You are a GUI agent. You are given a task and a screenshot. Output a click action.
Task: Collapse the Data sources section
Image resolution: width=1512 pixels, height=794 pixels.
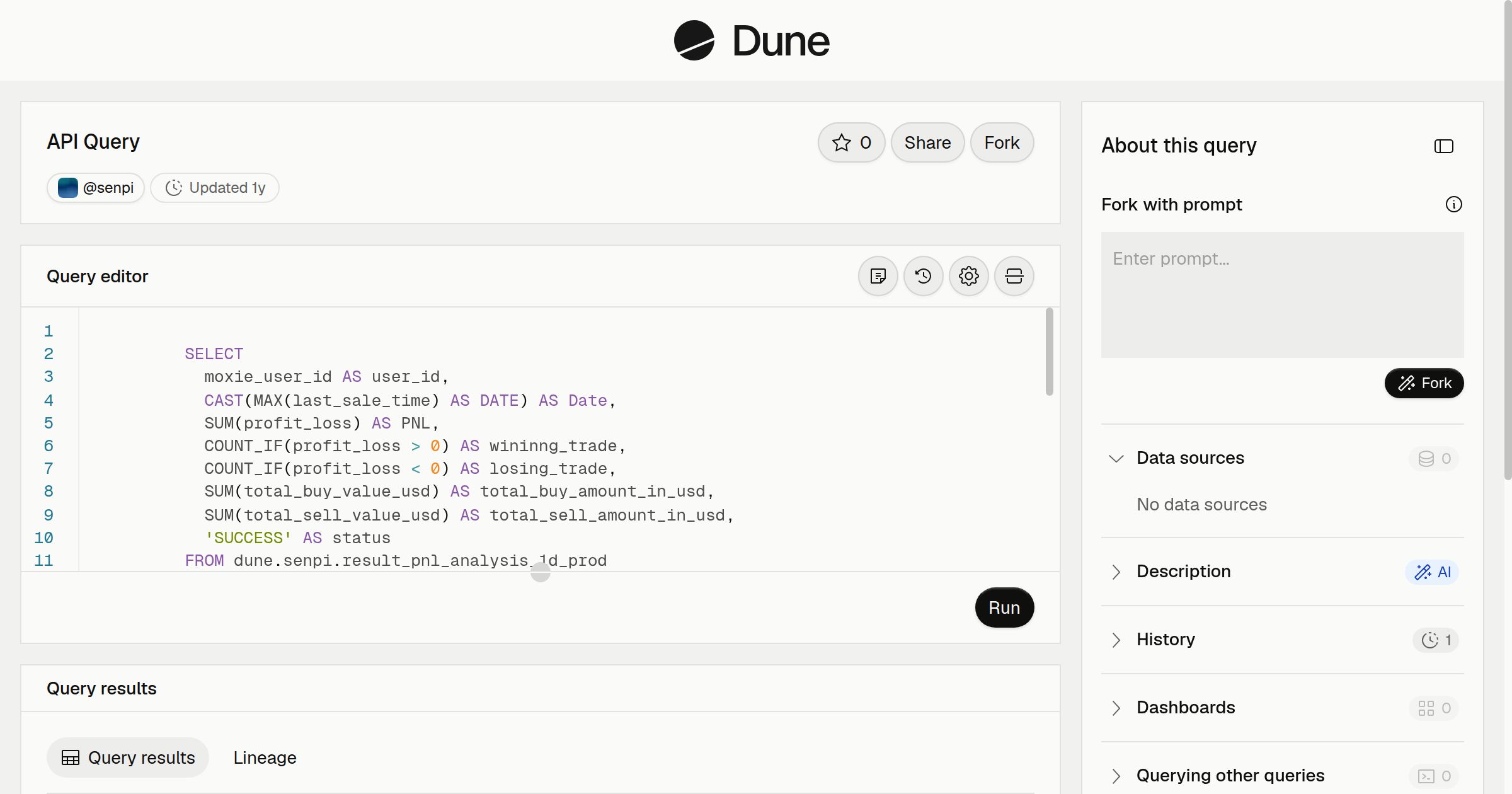(1116, 458)
